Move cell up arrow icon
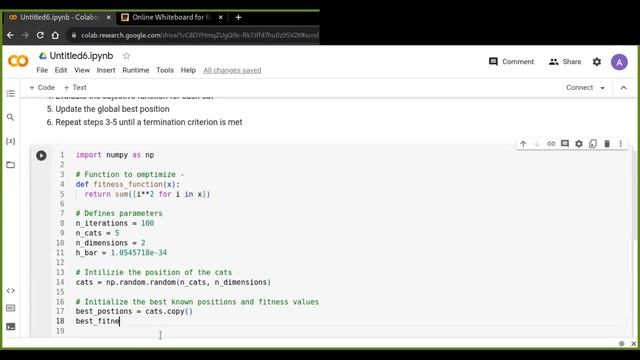Image resolution: width=640 pixels, height=360 pixels. coord(523,144)
